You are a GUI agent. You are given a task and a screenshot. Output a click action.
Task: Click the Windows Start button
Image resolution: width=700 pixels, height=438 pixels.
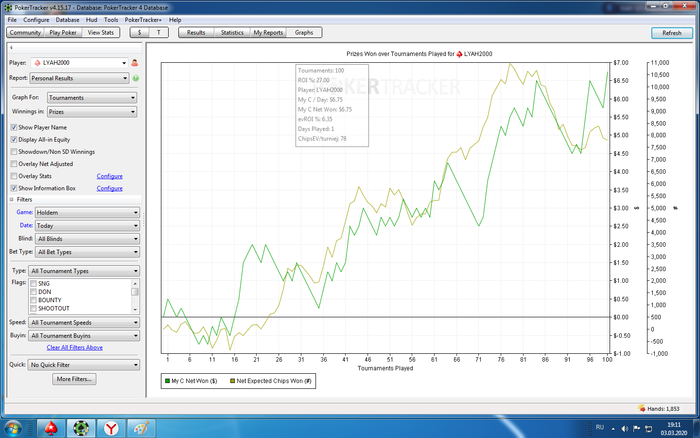pos(14,426)
